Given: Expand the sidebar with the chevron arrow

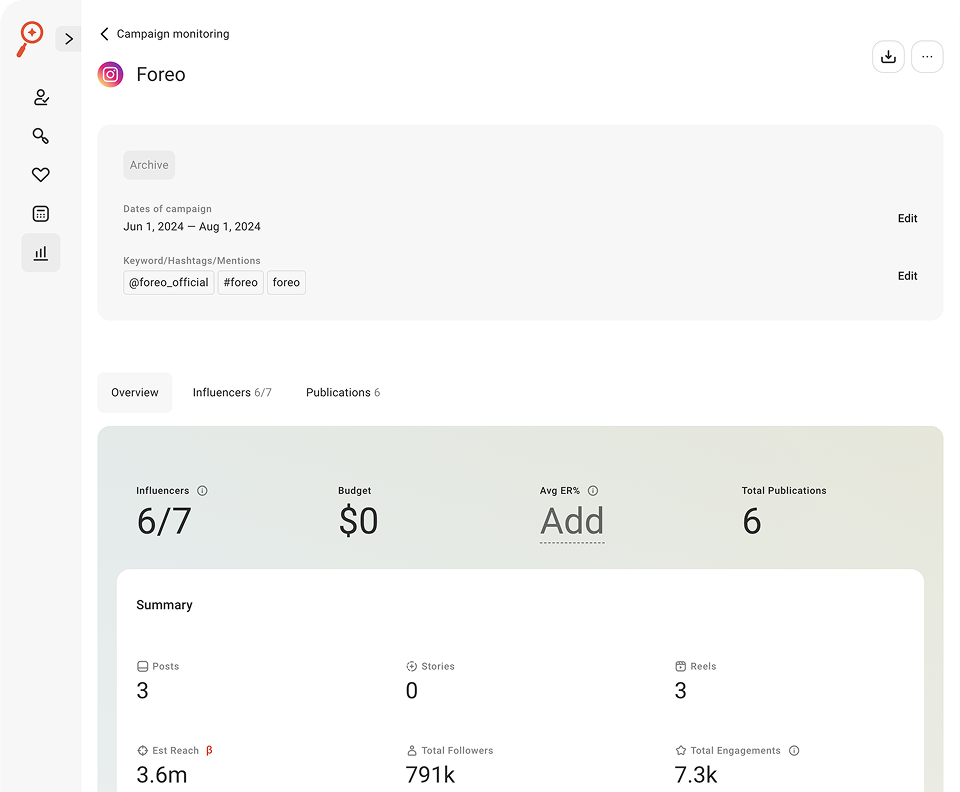Looking at the screenshot, I should click(x=69, y=39).
